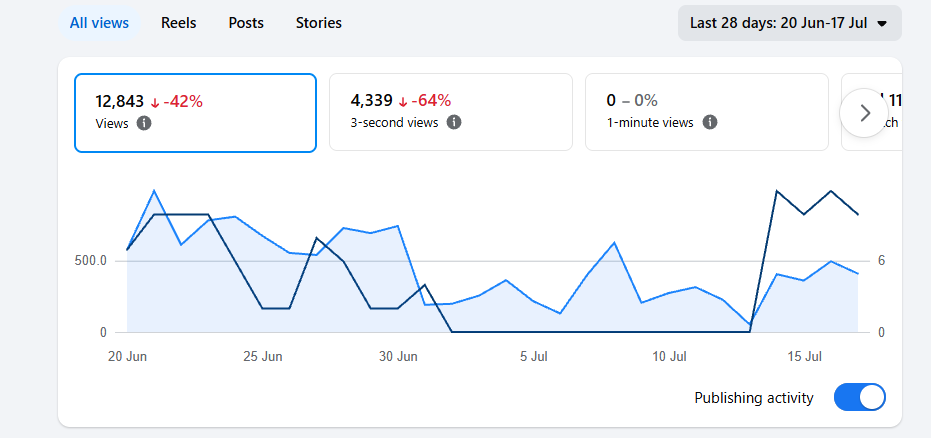Screen dimensions: 931x438
Task: Select the All views tab
Action: 99,23
